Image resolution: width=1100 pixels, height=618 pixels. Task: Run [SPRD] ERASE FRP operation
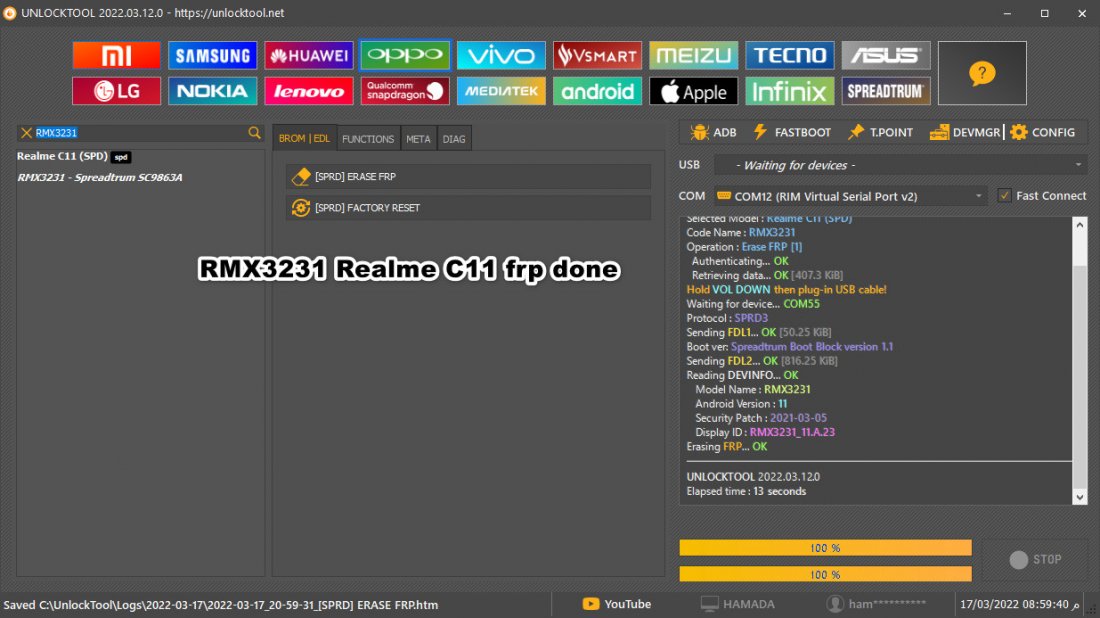point(468,177)
